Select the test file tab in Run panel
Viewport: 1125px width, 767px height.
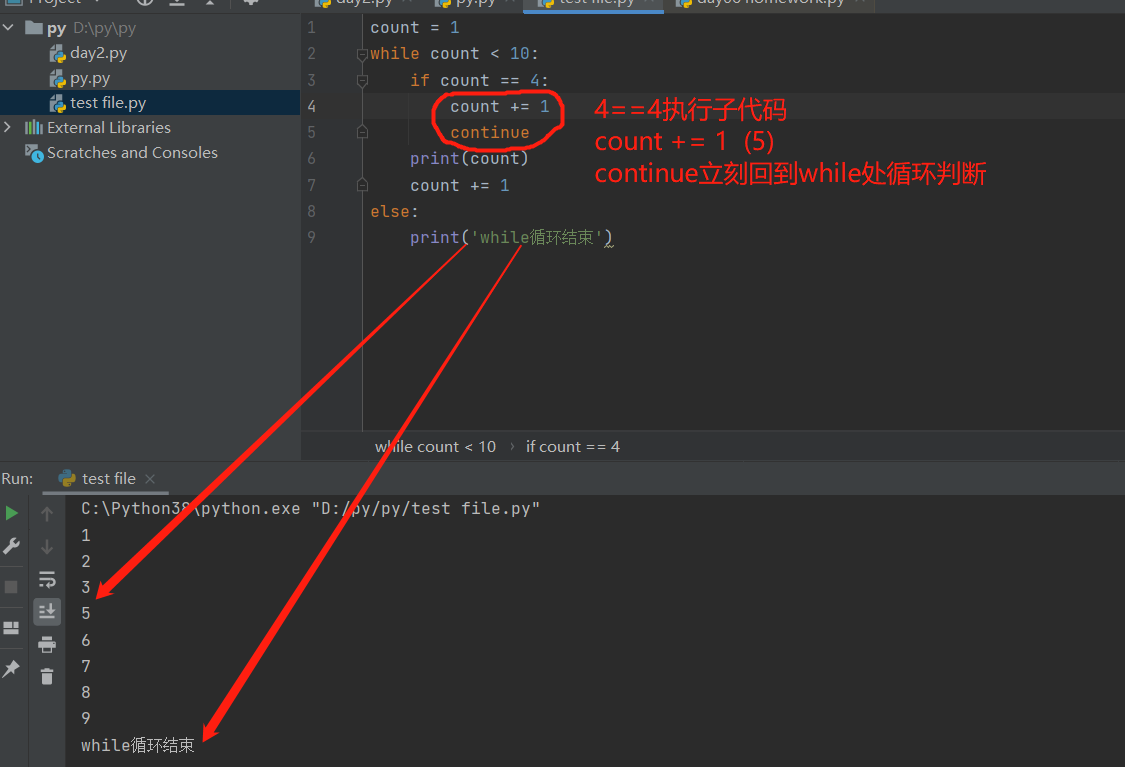pos(108,479)
